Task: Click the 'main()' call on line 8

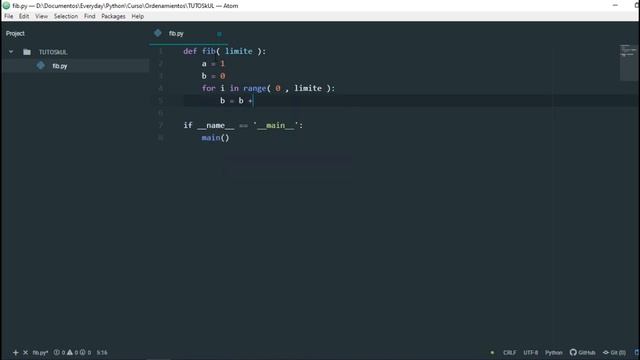Action: point(216,138)
